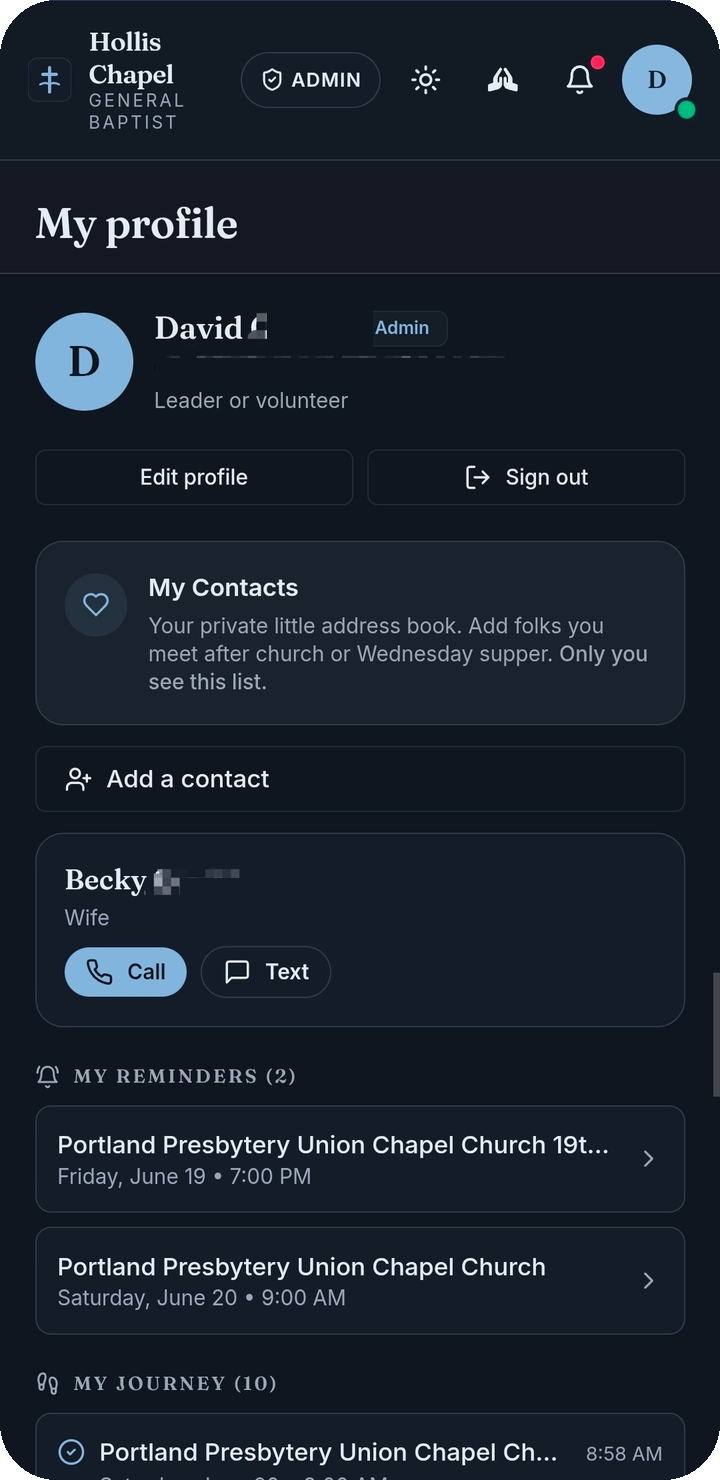The width and height of the screenshot is (720, 1480).
Task: Click the Admin role tag beside David
Action: point(402,328)
